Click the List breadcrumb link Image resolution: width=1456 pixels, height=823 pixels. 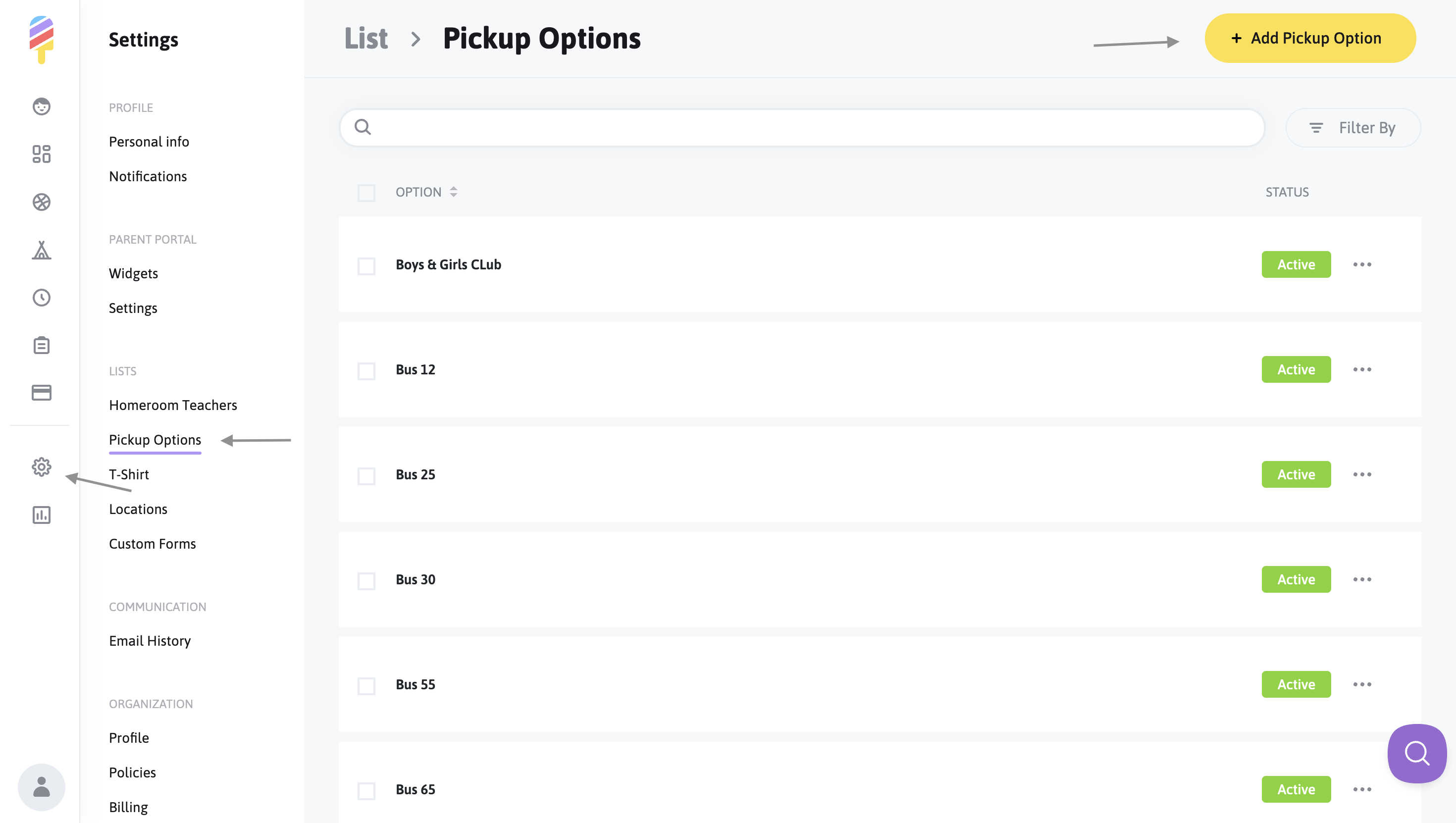point(365,39)
